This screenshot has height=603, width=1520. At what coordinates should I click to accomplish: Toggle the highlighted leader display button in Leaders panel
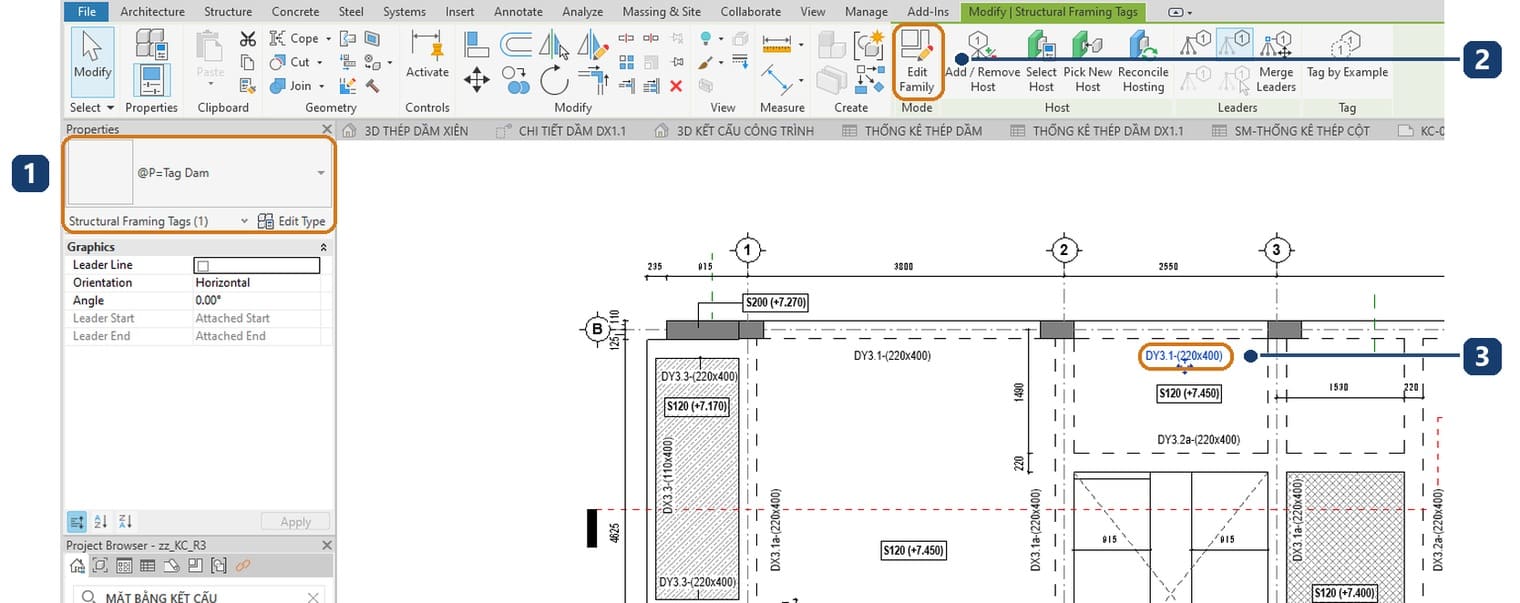pyautogui.click(x=1235, y=43)
